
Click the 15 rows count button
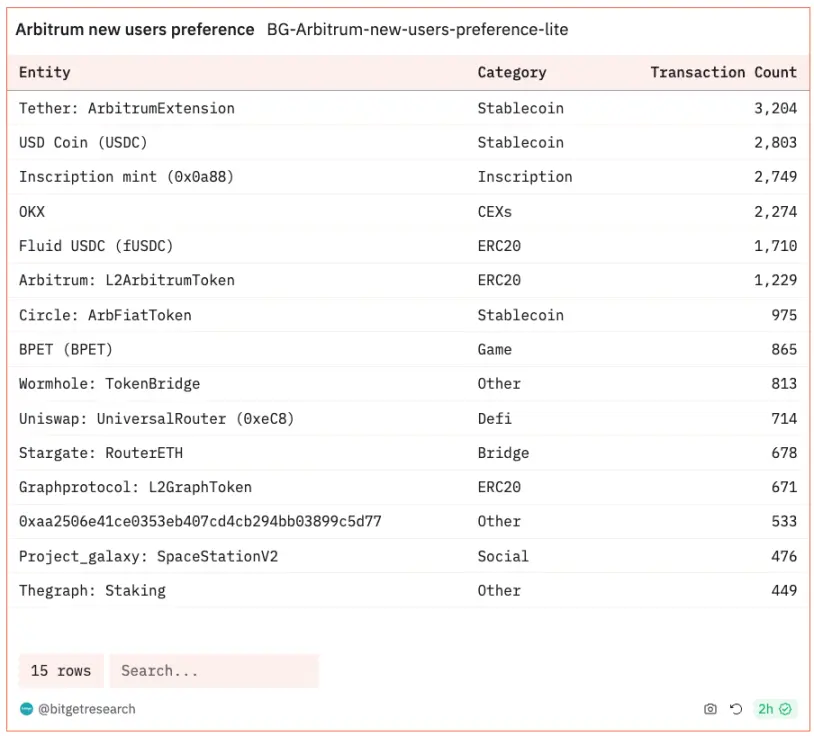click(61, 671)
